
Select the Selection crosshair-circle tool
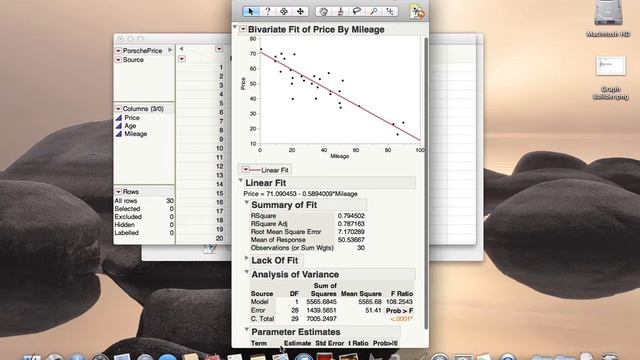pos(284,11)
